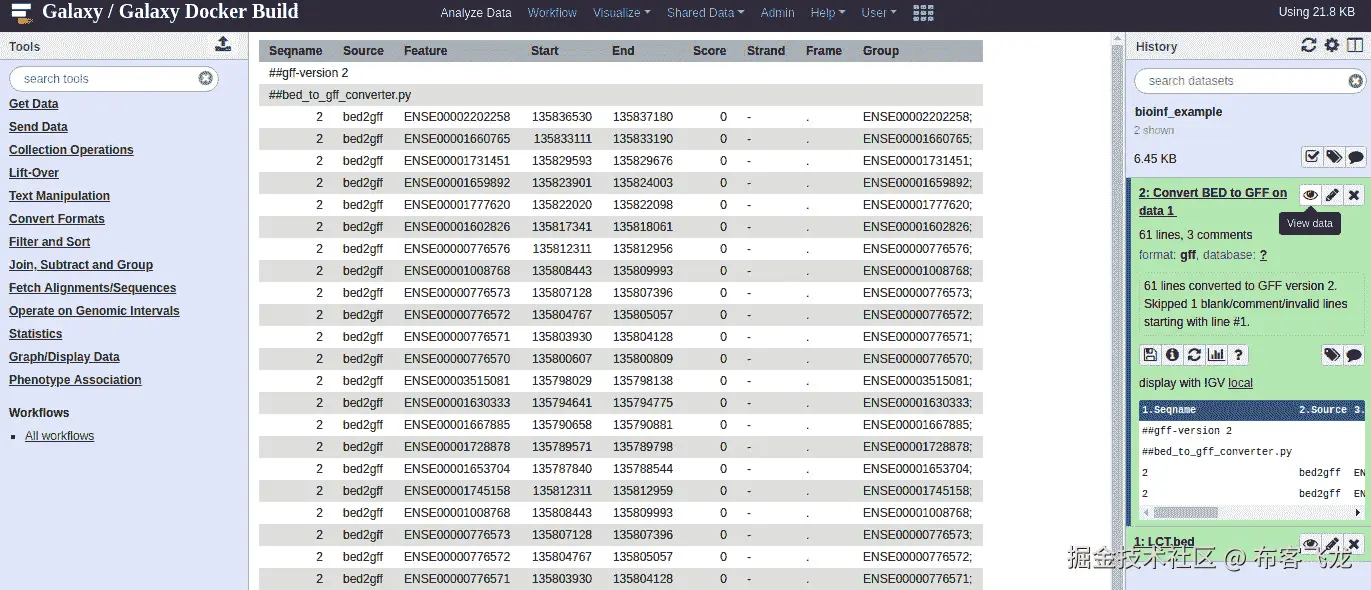Expand Collection Operations tool section
This screenshot has height=590, width=1371.
pos(71,150)
